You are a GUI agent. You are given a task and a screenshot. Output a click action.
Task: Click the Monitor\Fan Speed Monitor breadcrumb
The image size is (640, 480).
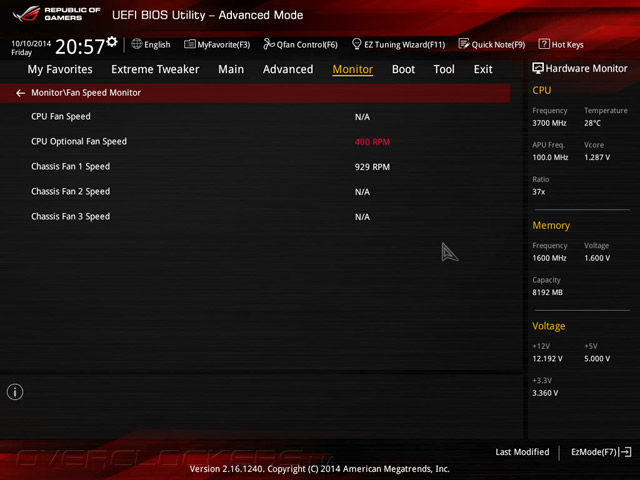point(86,93)
